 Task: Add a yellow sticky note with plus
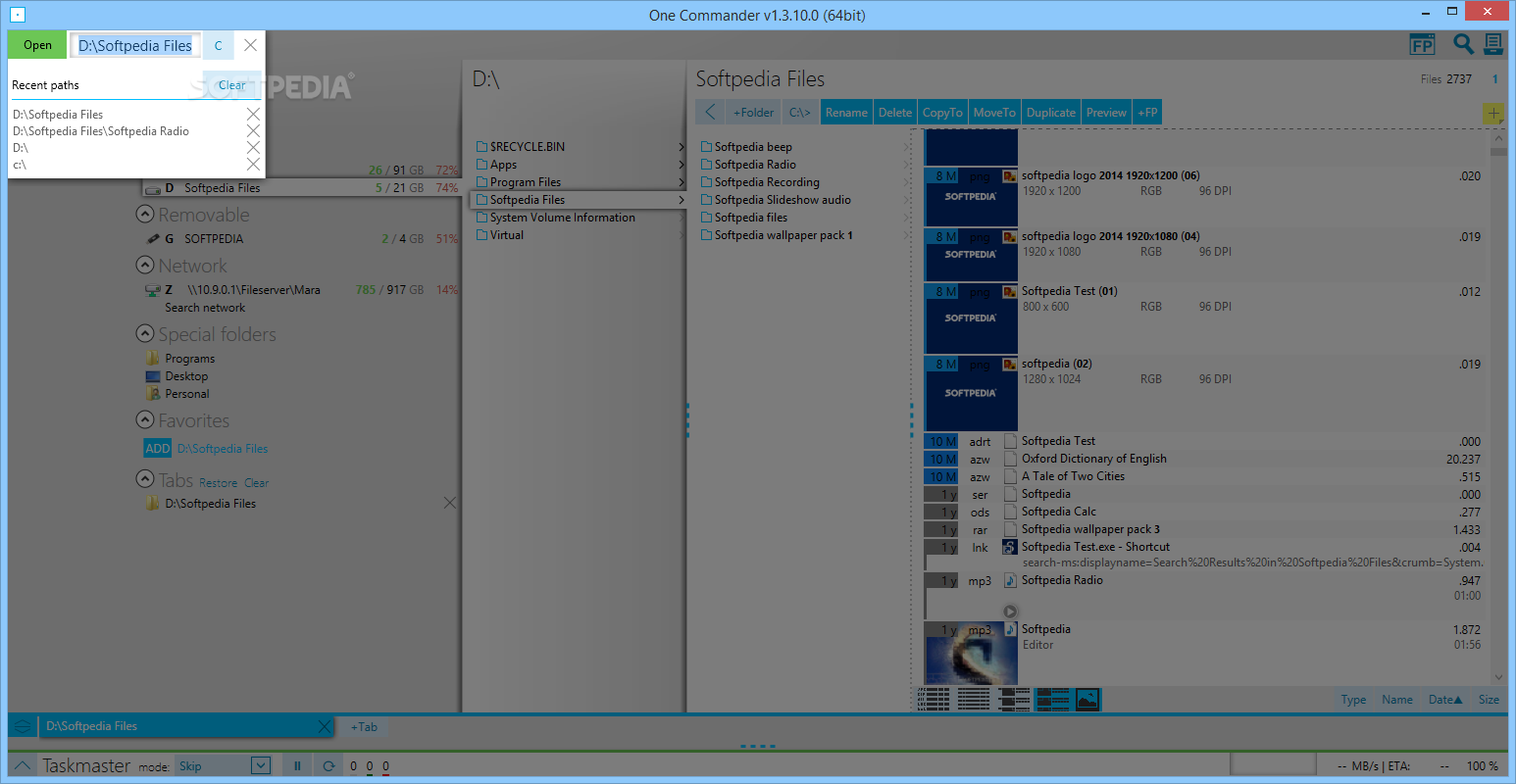1492,114
